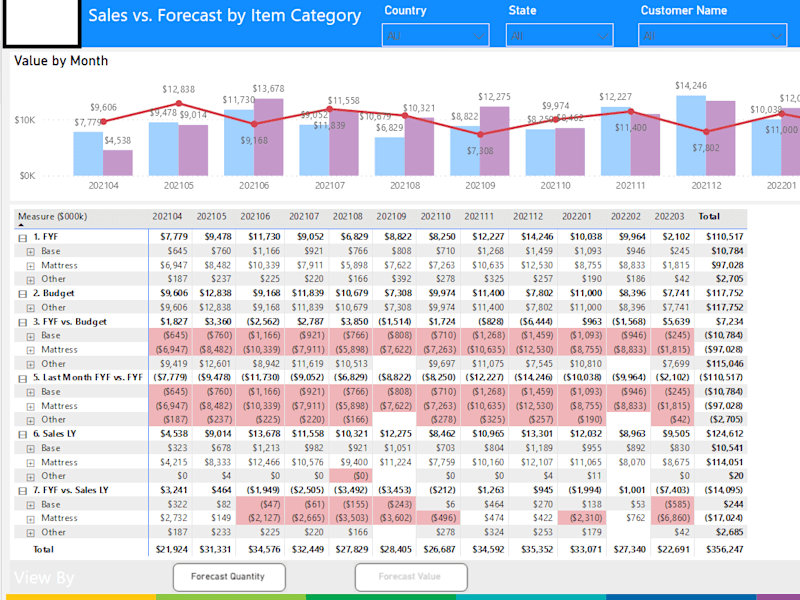Sort by Measure ($000k) column header
Screen dimensions: 800x600
point(53,216)
